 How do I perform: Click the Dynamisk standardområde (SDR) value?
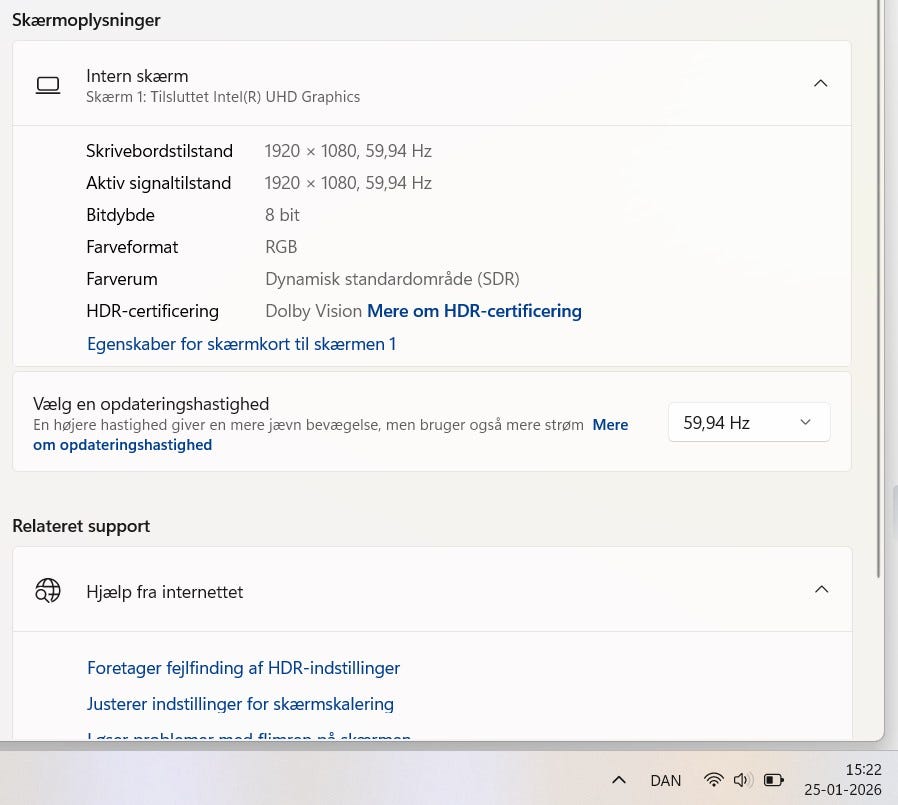click(x=392, y=279)
